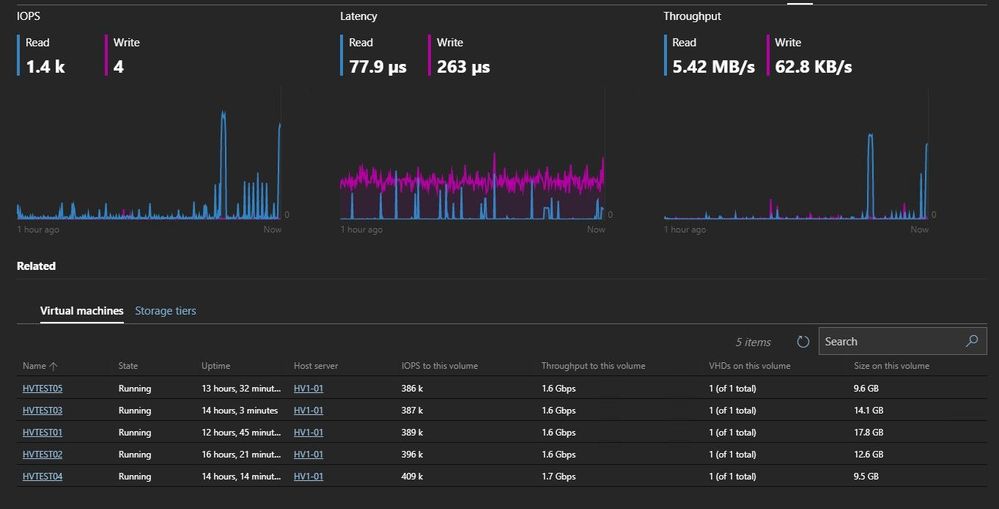Open HVTEST04 virtual machine details
The image size is (999, 509).
coord(42,477)
